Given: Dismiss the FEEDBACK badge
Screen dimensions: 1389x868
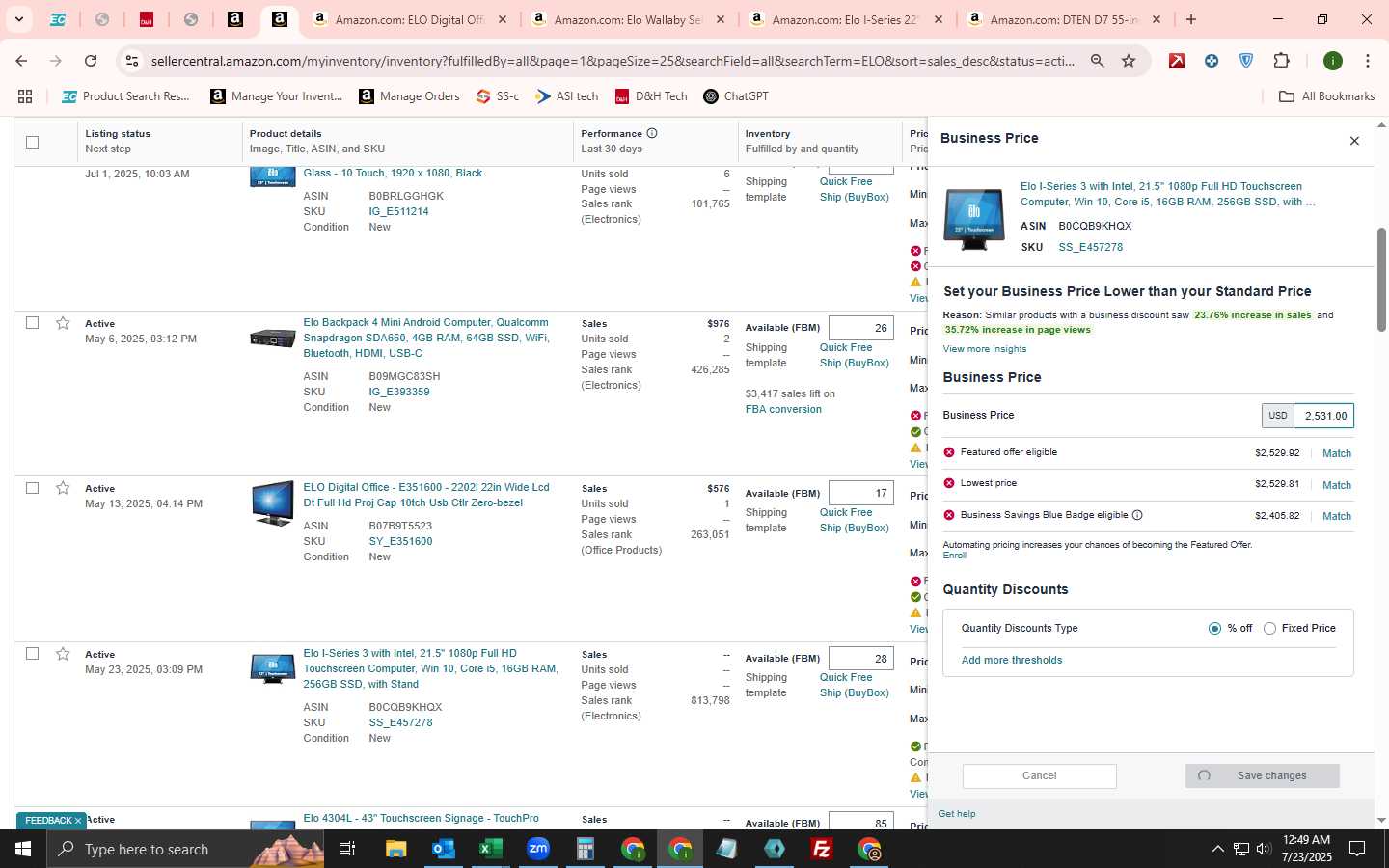Looking at the screenshot, I should click(78, 821).
